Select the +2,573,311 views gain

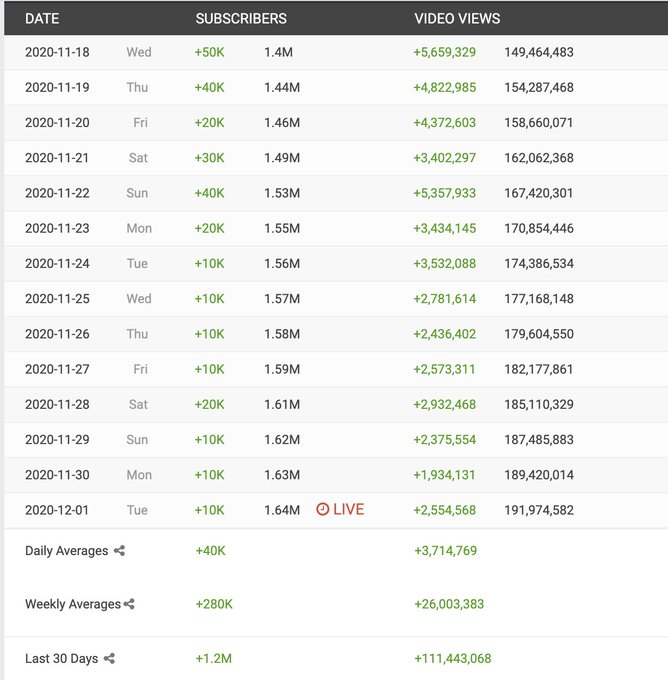(444, 369)
